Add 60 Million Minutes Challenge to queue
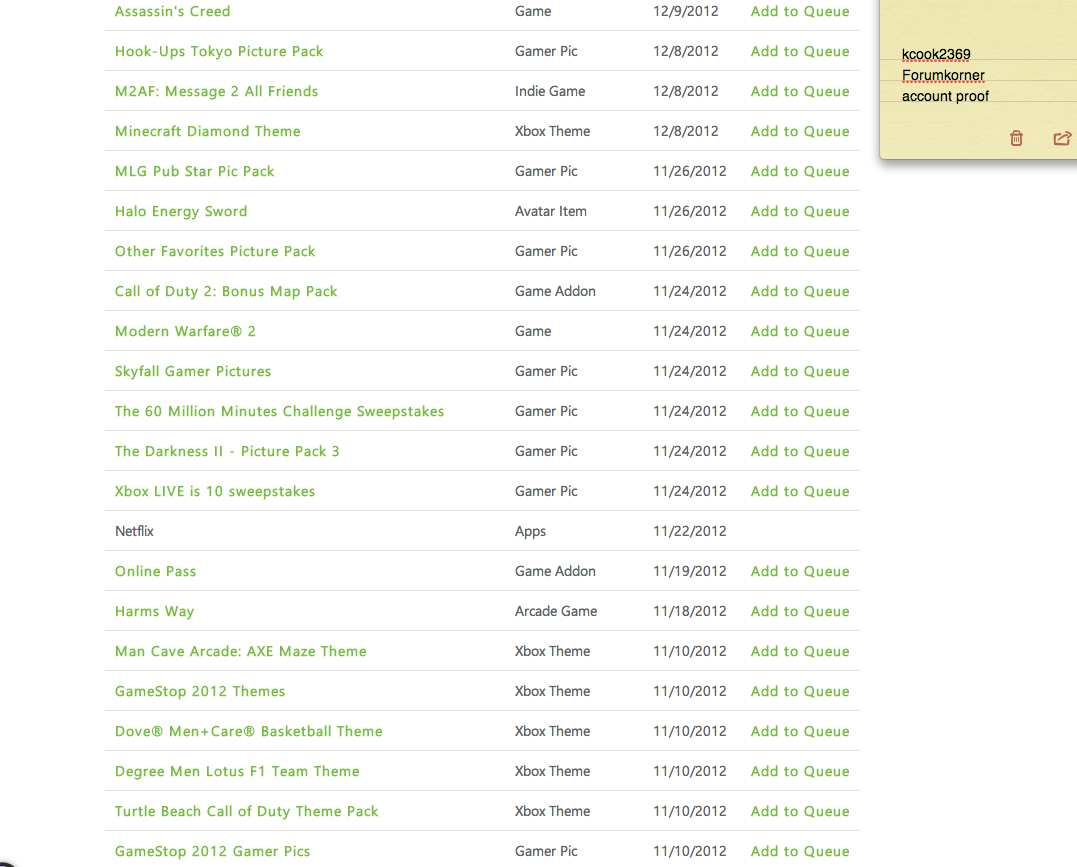Image resolution: width=1077 pixels, height=867 pixels. pyautogui.click(x=800, y=411)
